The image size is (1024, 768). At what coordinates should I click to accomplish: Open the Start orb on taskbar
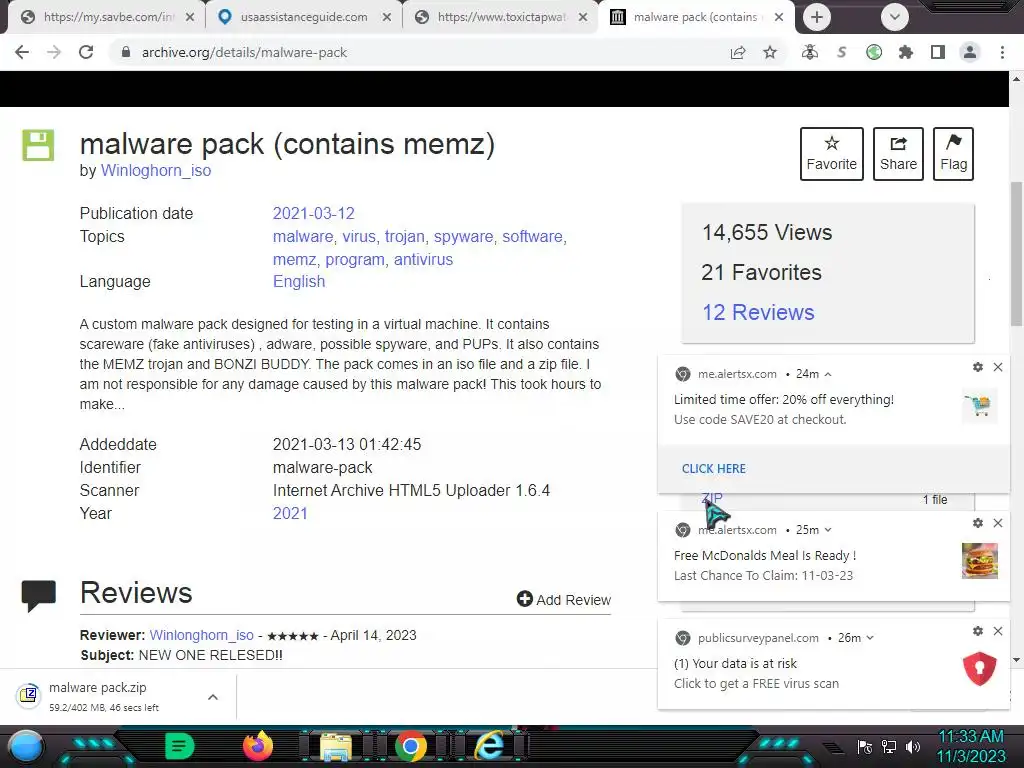(x=26, y=746)
